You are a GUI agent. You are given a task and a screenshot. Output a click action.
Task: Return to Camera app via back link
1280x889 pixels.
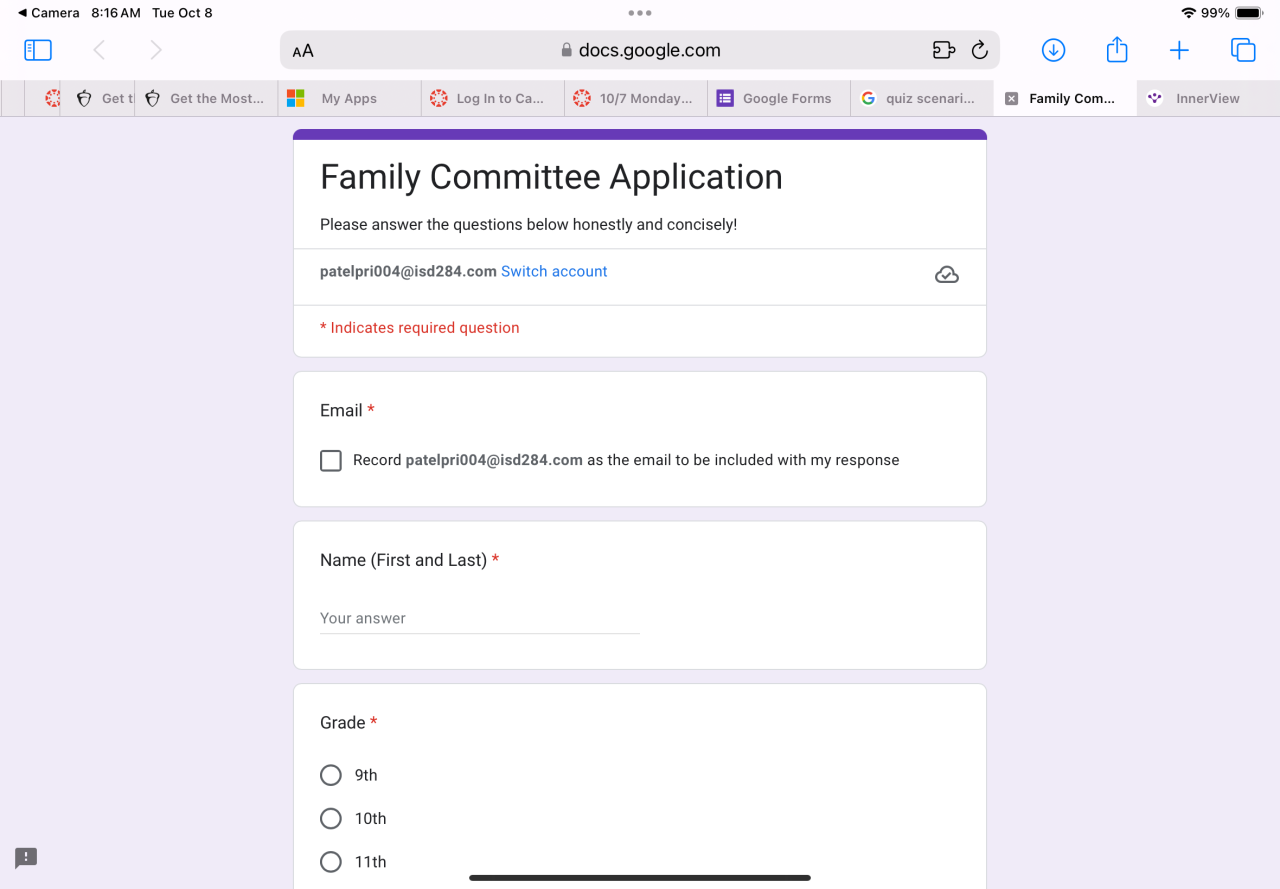[x=48, y=13]
